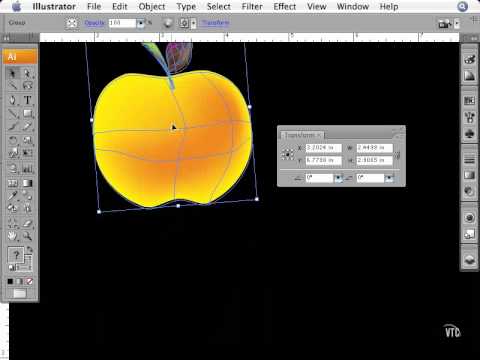Select the Rectangle tool
Image resolution: width=480 pixels, height=360 pixels.
(x=27, y=114)
